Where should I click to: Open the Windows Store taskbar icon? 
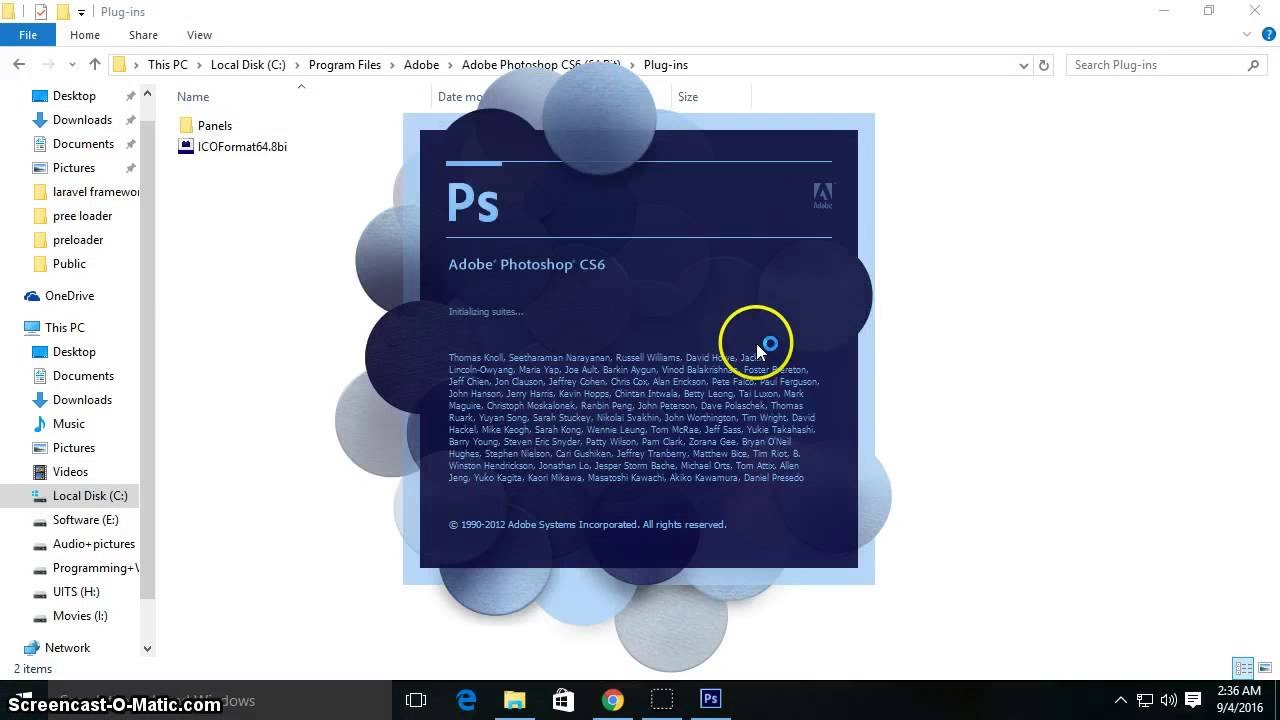pos(563,700)
